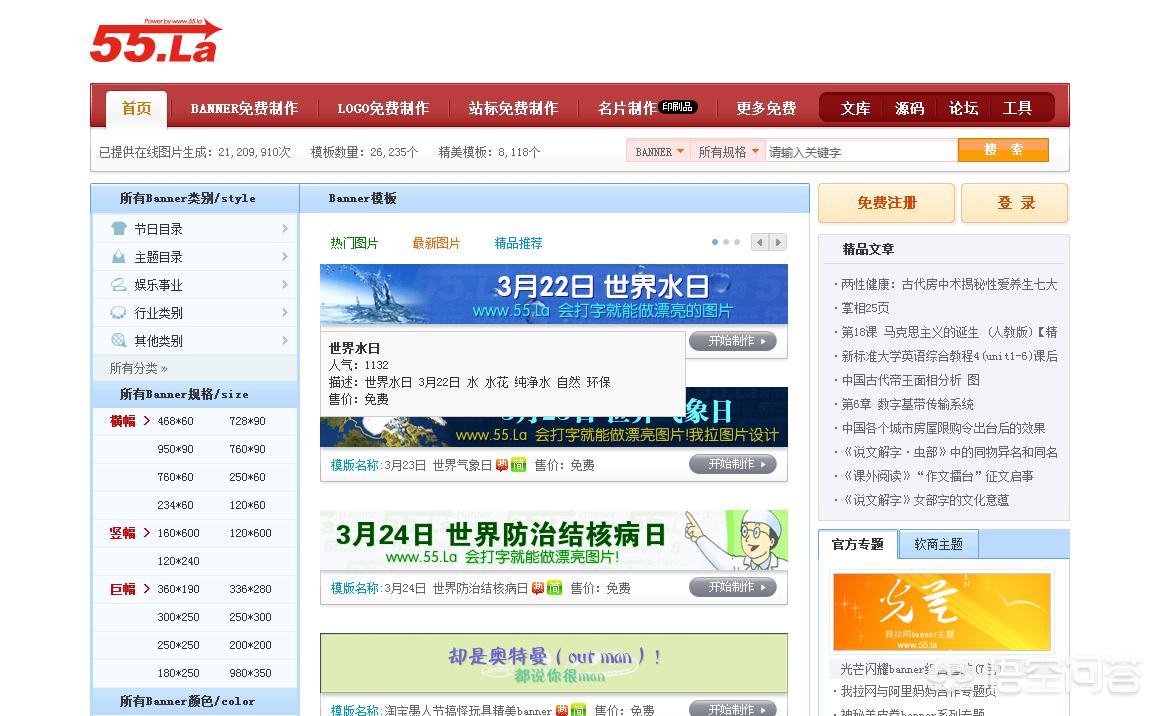This screenshot has width=1163, height=716.
Task: Switch to the 最新图片 tab
Action: point(436,242)
